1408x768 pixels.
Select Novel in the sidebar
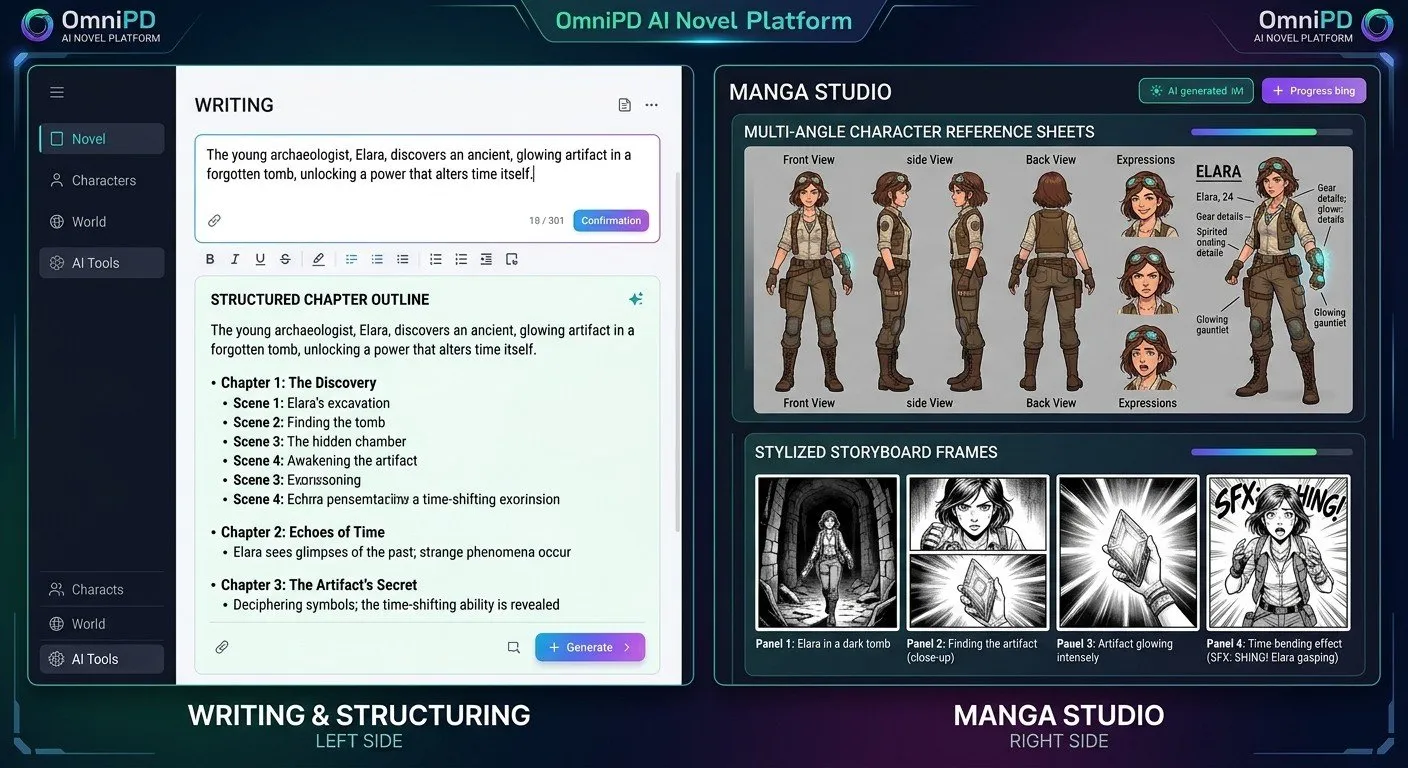pos(102,139)
